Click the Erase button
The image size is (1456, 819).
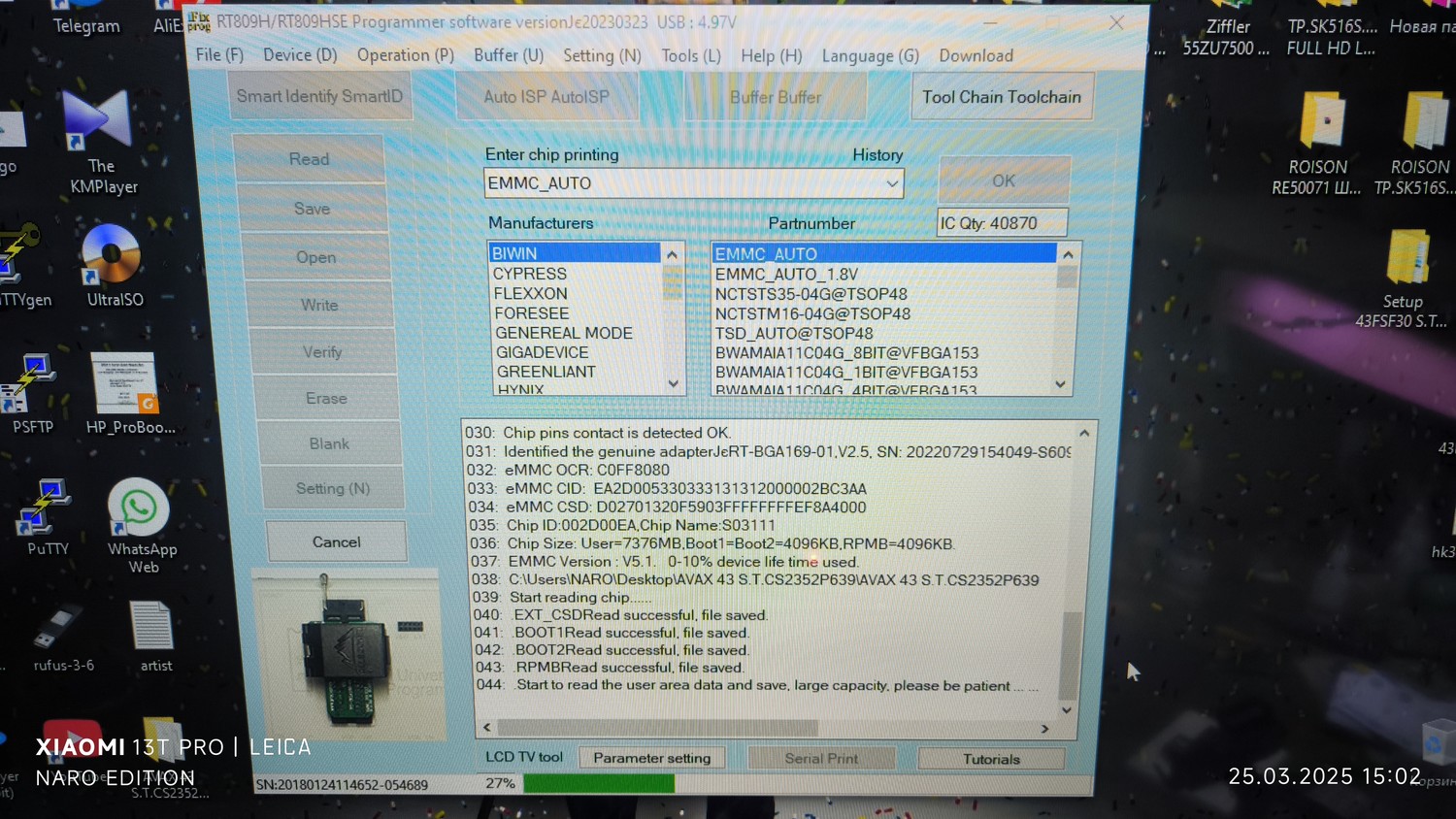[326, 397]
